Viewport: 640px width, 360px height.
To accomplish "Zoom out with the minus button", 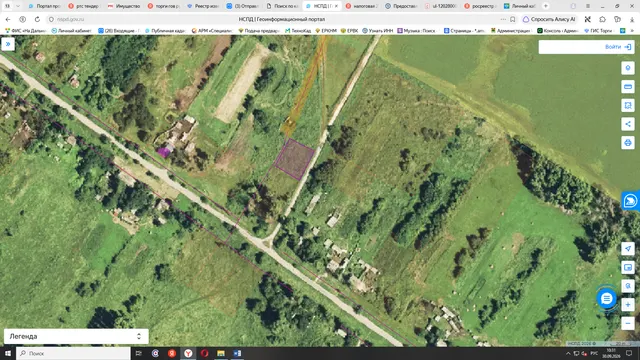I will tap(628, 323).
